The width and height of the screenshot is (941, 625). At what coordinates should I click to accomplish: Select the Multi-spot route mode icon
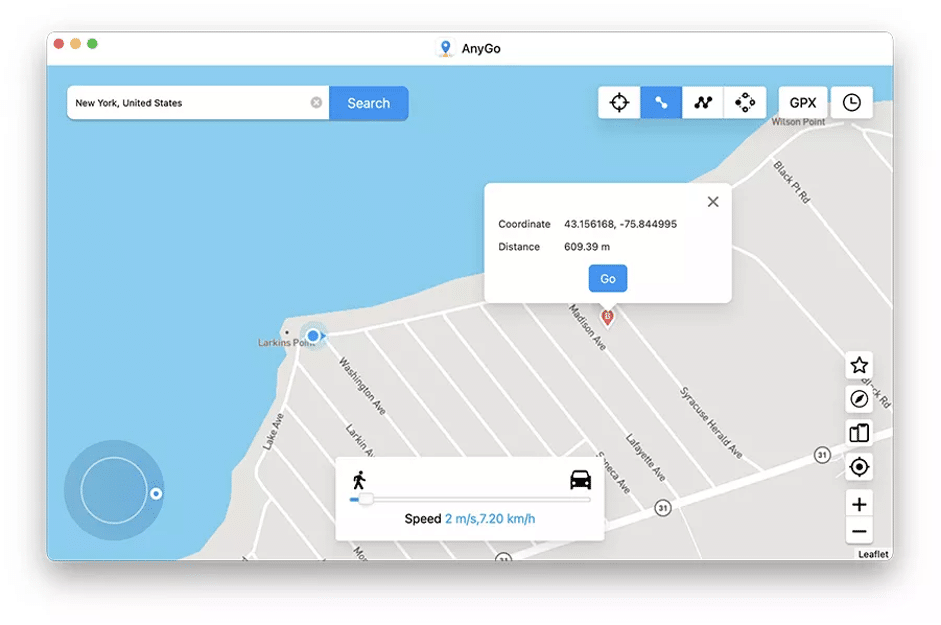point(703,102)
